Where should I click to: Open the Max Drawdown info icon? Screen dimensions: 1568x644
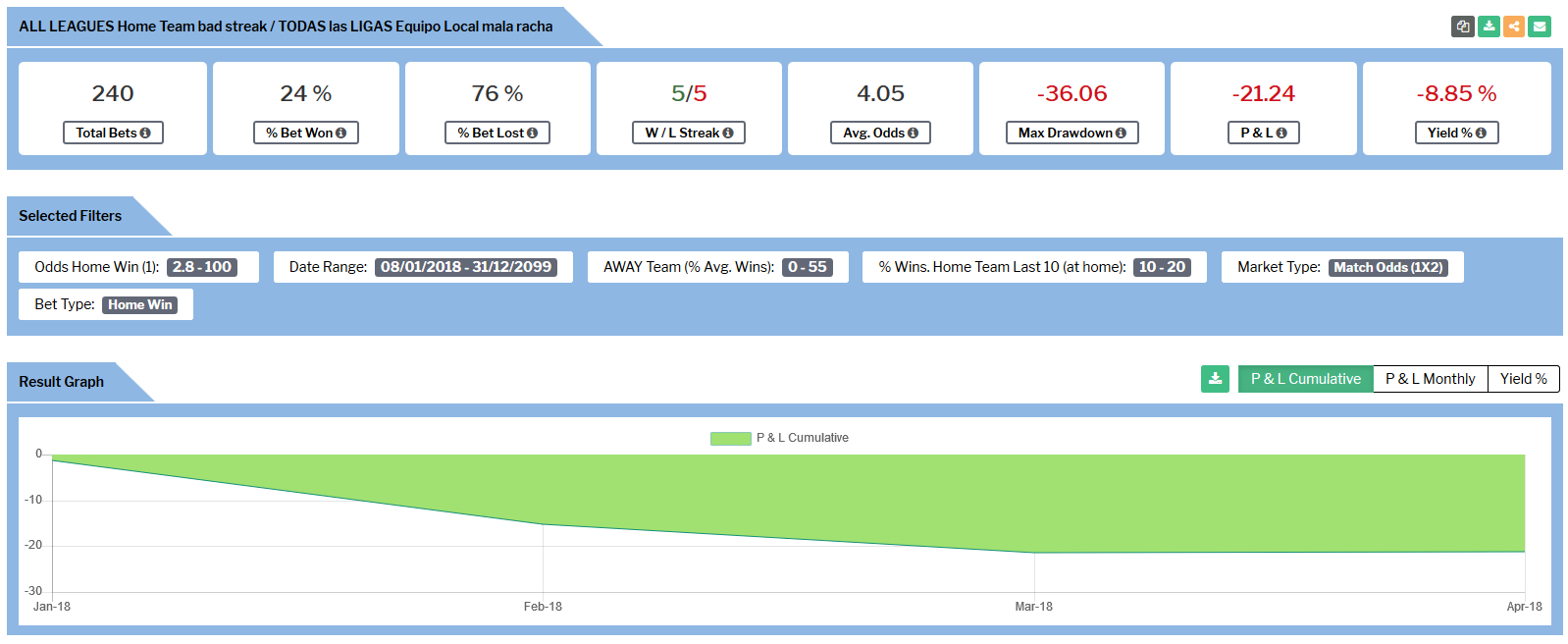[1121, 133]
